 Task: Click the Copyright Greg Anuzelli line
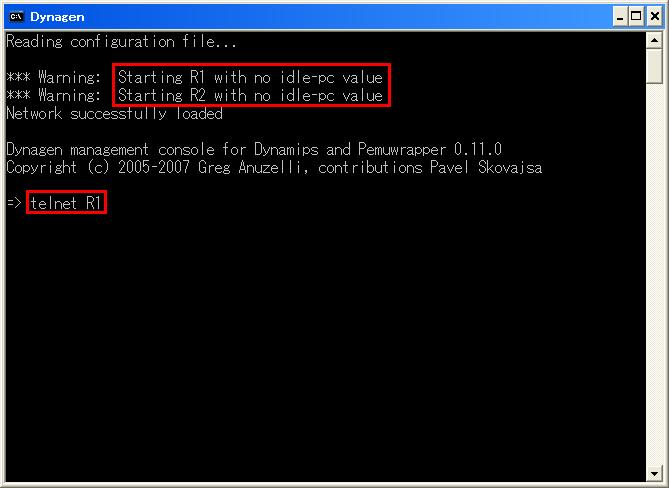click(x=274, y=167)
